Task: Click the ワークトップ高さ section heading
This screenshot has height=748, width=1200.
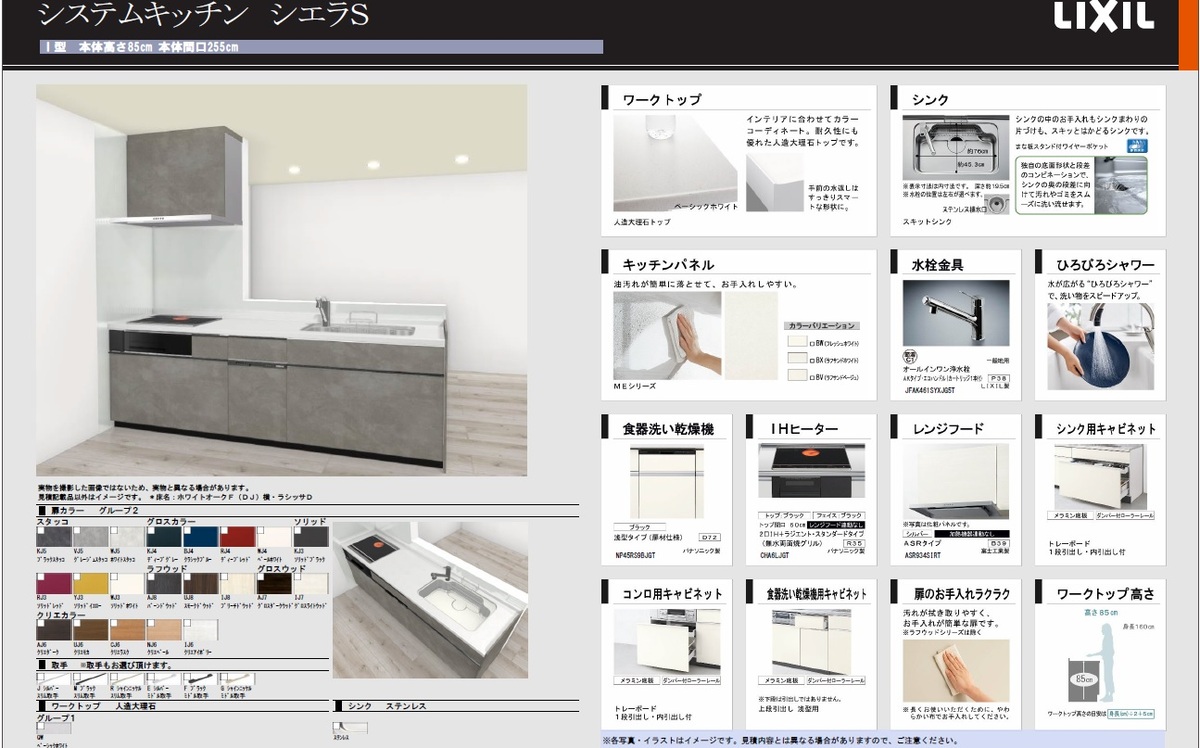Action: (x=1105, y=593)
